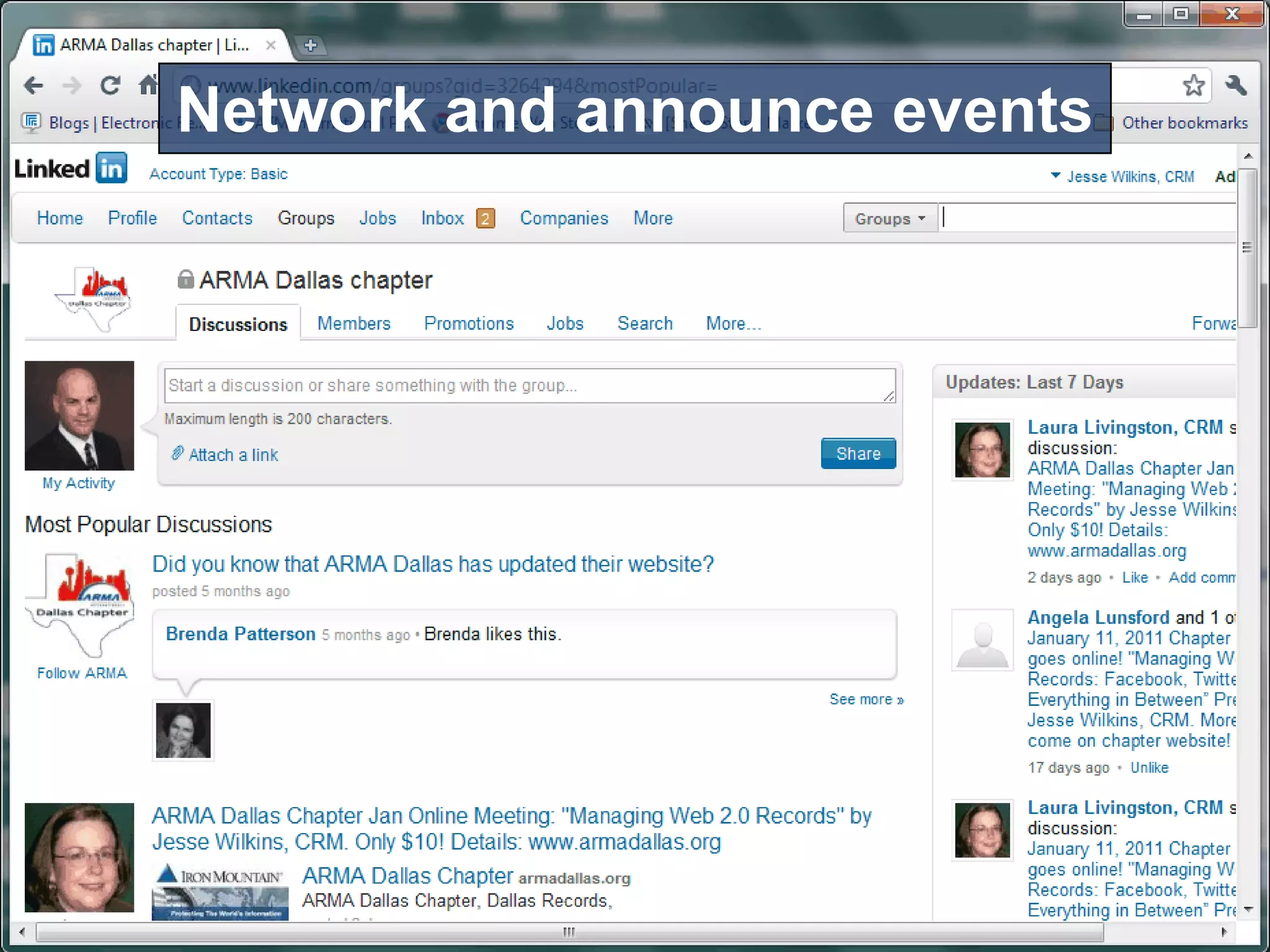The width and height of the screenshot is (1270, 952).
Task: Switch to the group Jobs tab
Action: point(565,324)
